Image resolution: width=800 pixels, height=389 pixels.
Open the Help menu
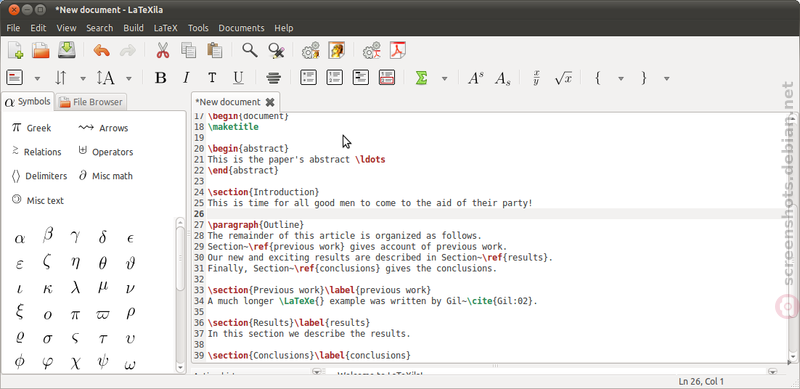pyautogui.click(x=284, y=28)
